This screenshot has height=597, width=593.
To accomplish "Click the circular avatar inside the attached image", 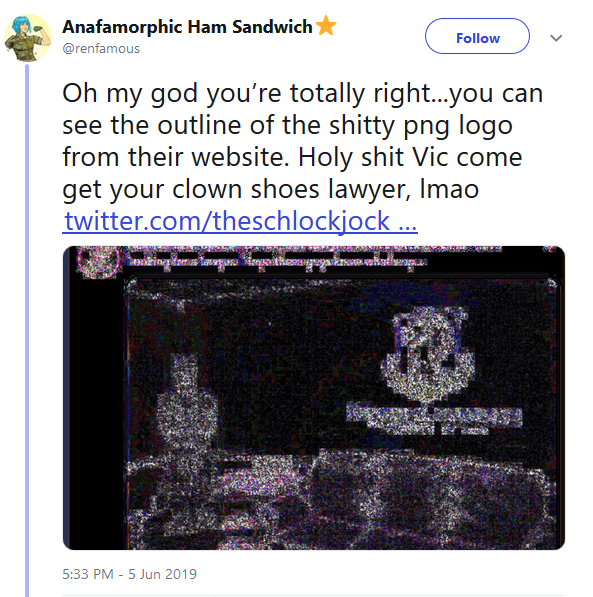I will point(99,261).
